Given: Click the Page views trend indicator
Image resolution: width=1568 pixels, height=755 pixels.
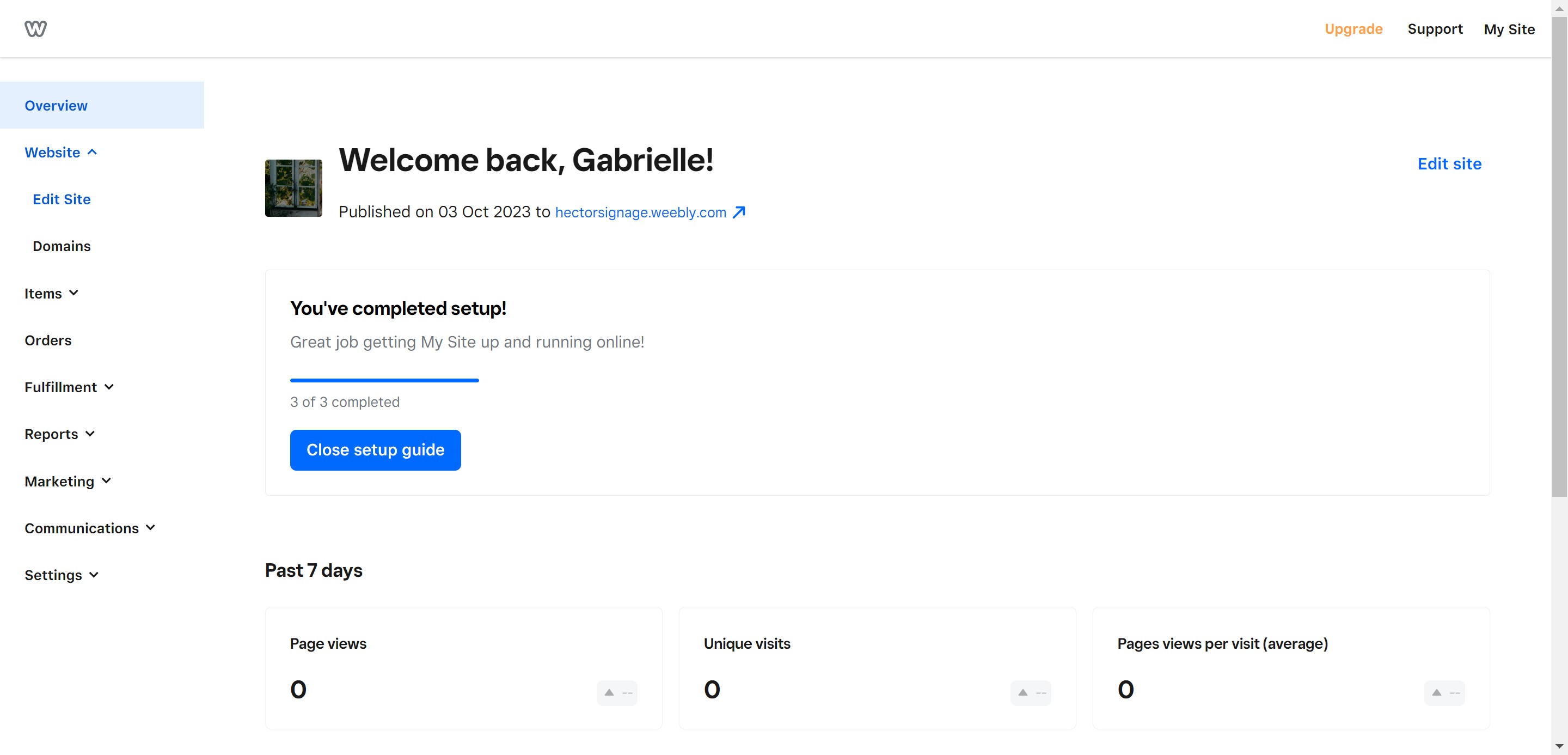Looking at the screenshot, I should pos(617,692).
